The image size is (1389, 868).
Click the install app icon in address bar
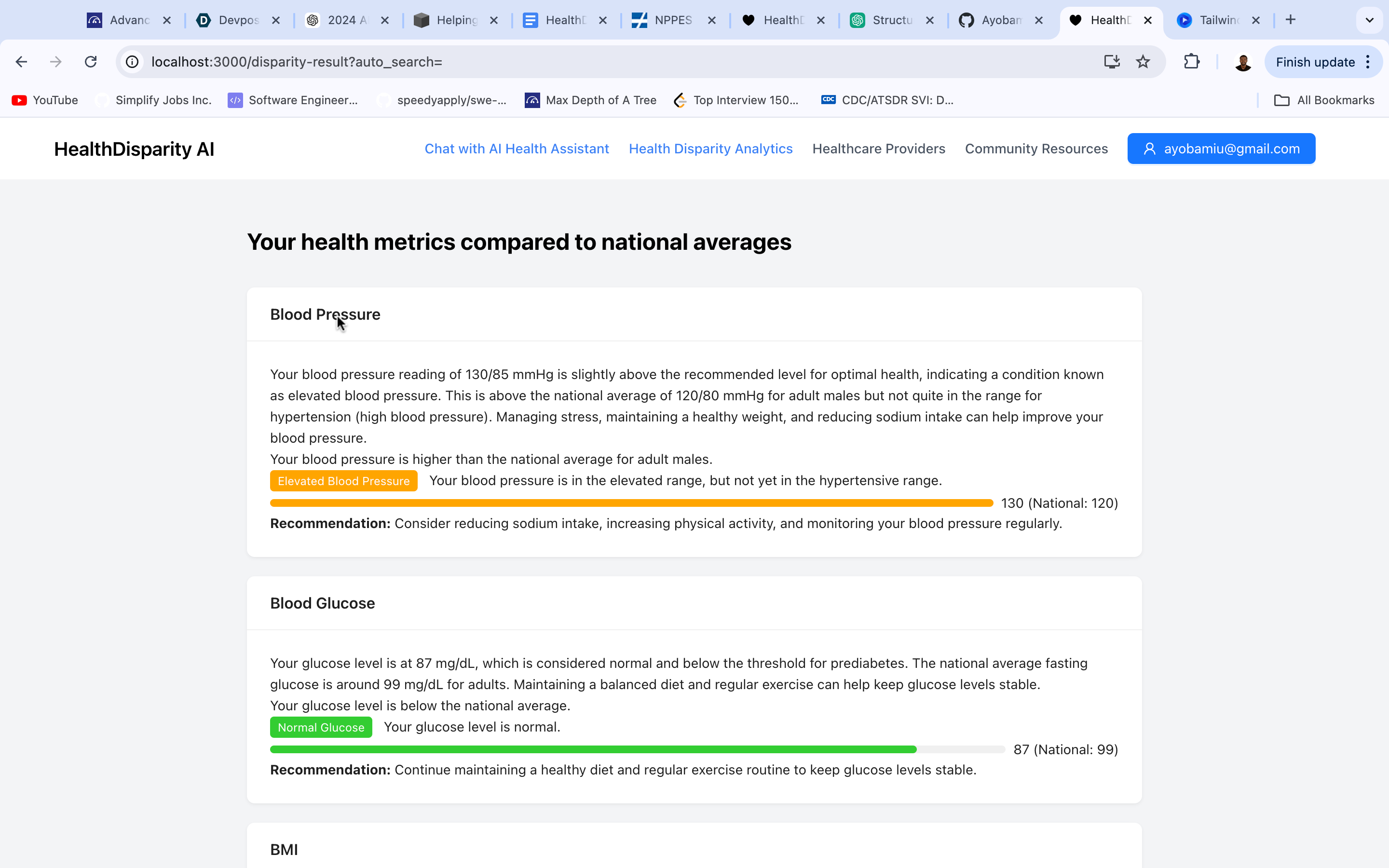click(1112, 61)
